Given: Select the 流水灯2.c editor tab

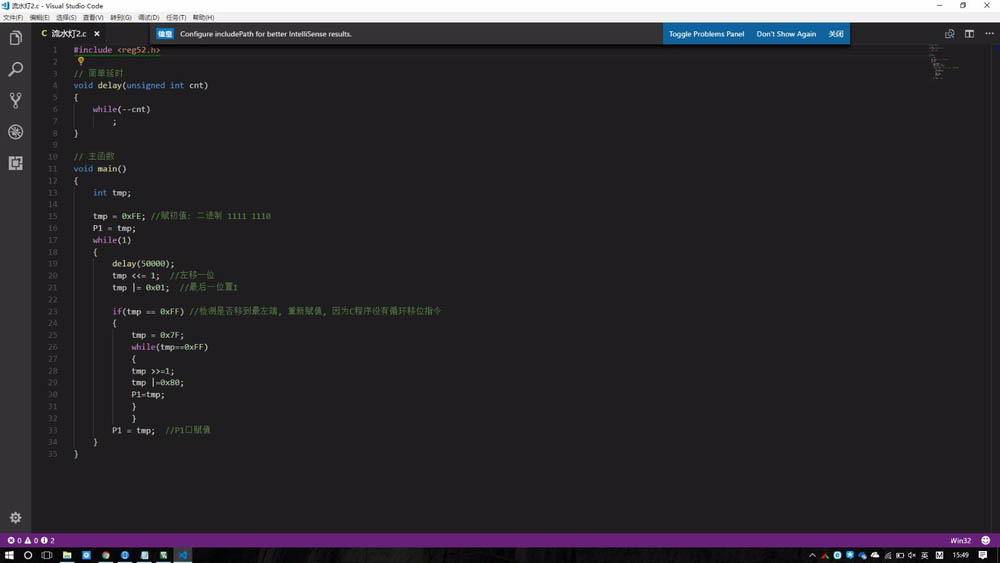Looking at the screenshot, I should (70, 34).
